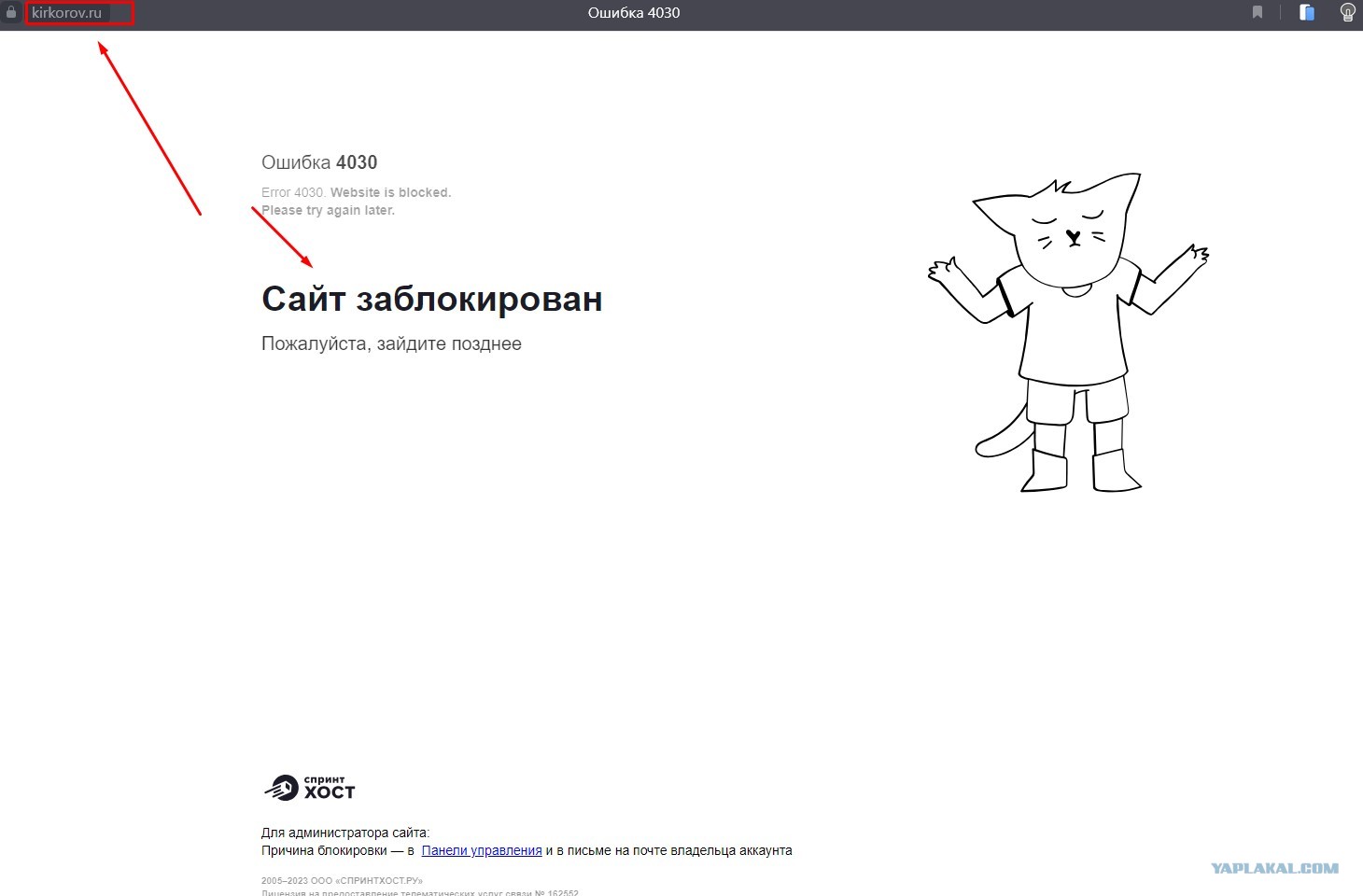Click the bookmark icon in the browser bar
The image size is (1363, 896).
[x=1258, y=12]
